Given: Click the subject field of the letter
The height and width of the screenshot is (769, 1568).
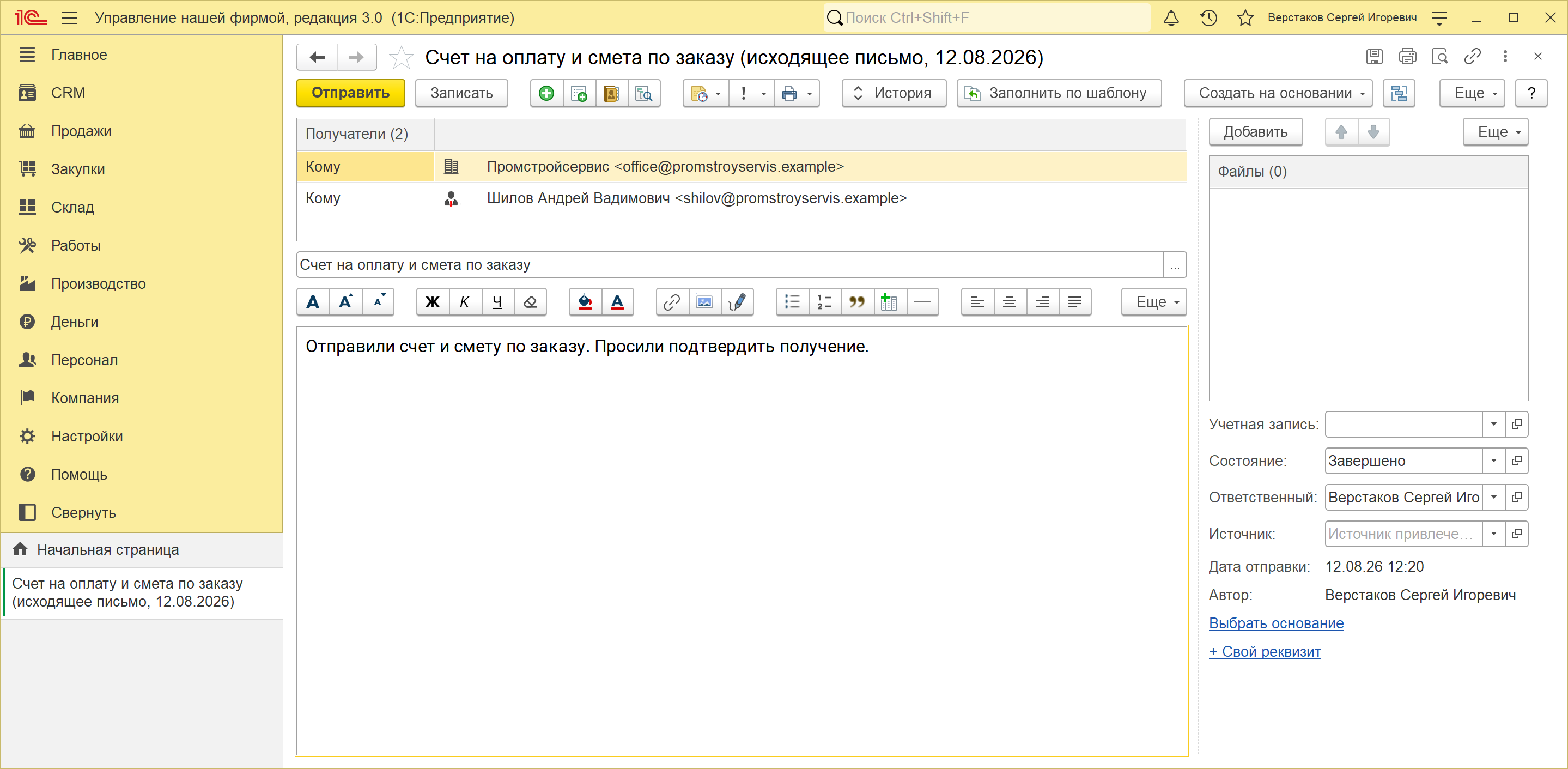Looking at the screenshot, I should [x=730, y=265].
